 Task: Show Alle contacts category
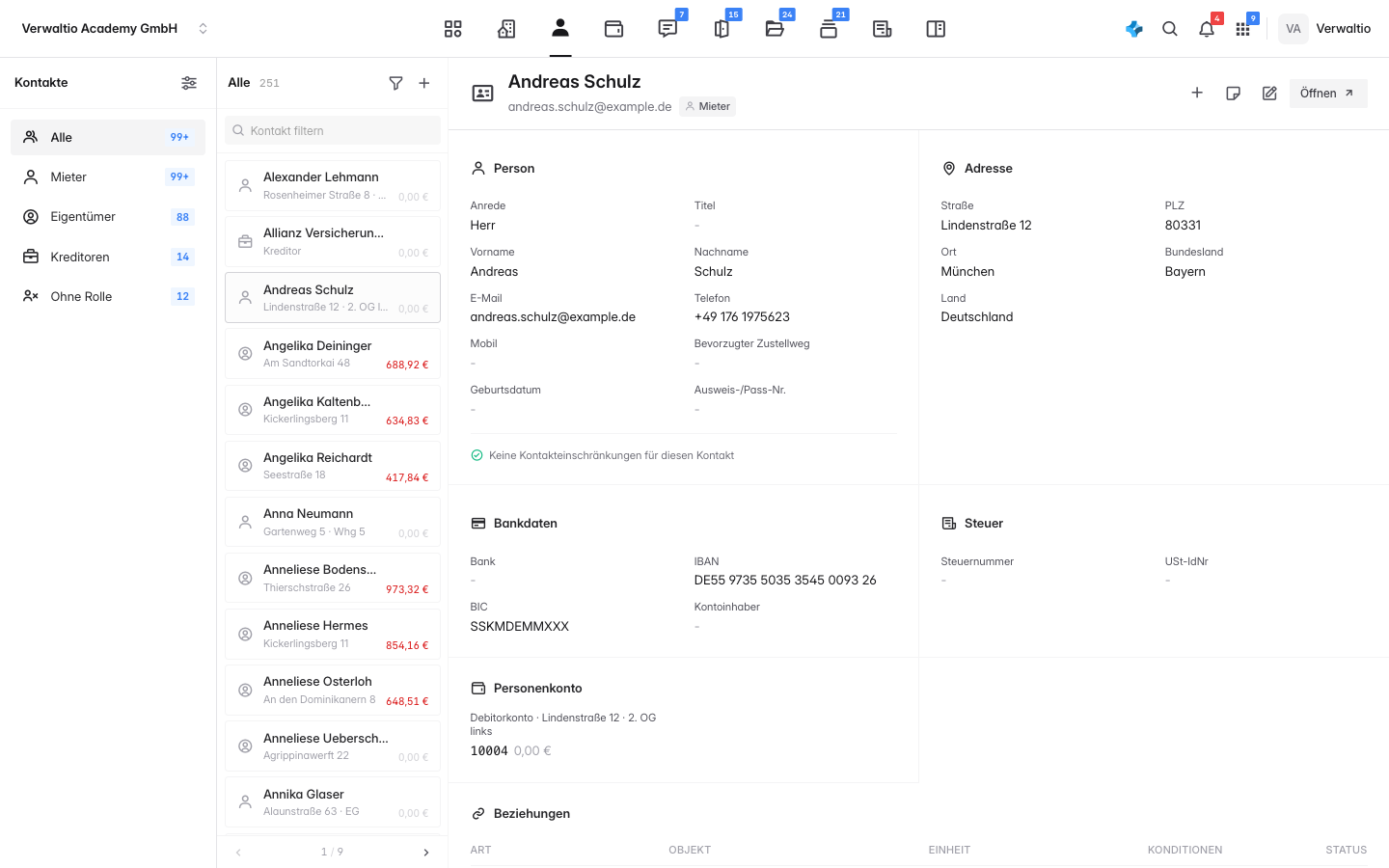click(x=108, y=137)
